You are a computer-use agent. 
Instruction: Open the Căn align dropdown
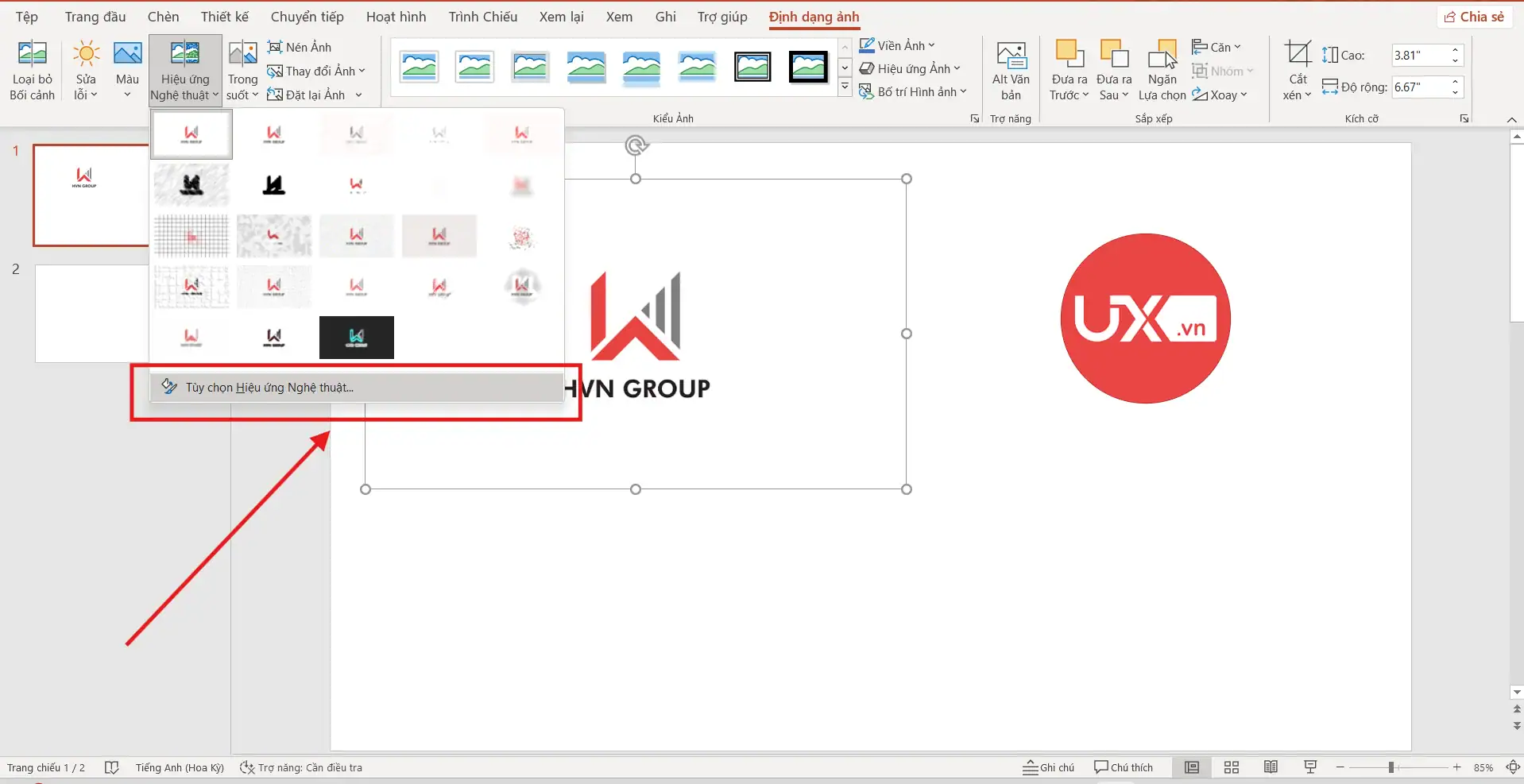(x=1216, y=47)
